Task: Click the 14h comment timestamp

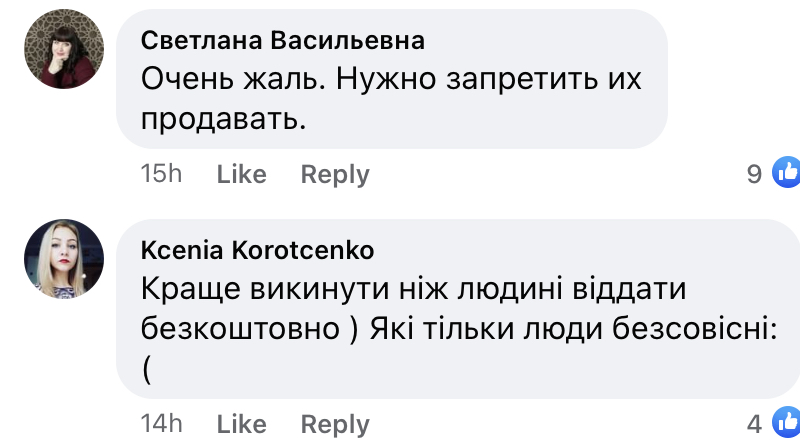Action: tap(161, 424)
